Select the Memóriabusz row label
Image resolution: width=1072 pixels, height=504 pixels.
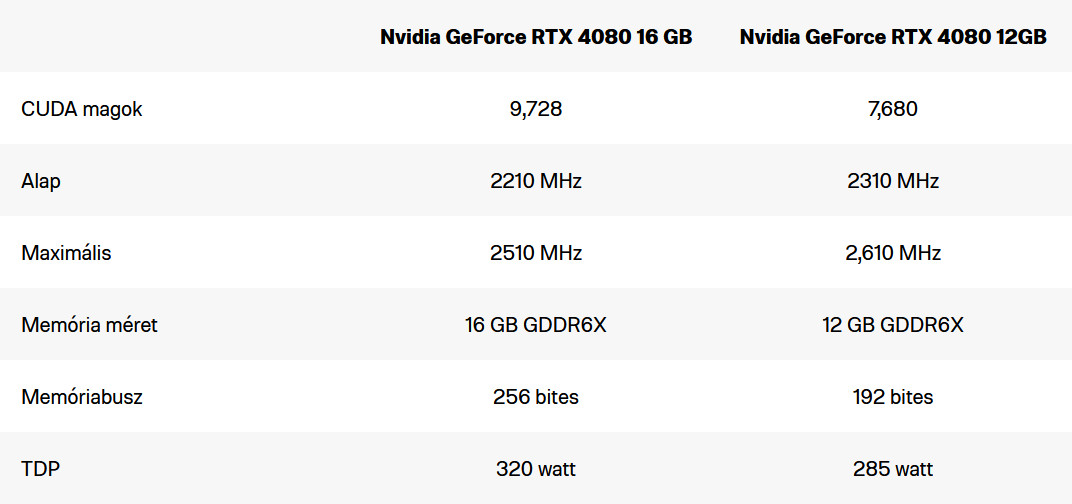tap(82, 397)
